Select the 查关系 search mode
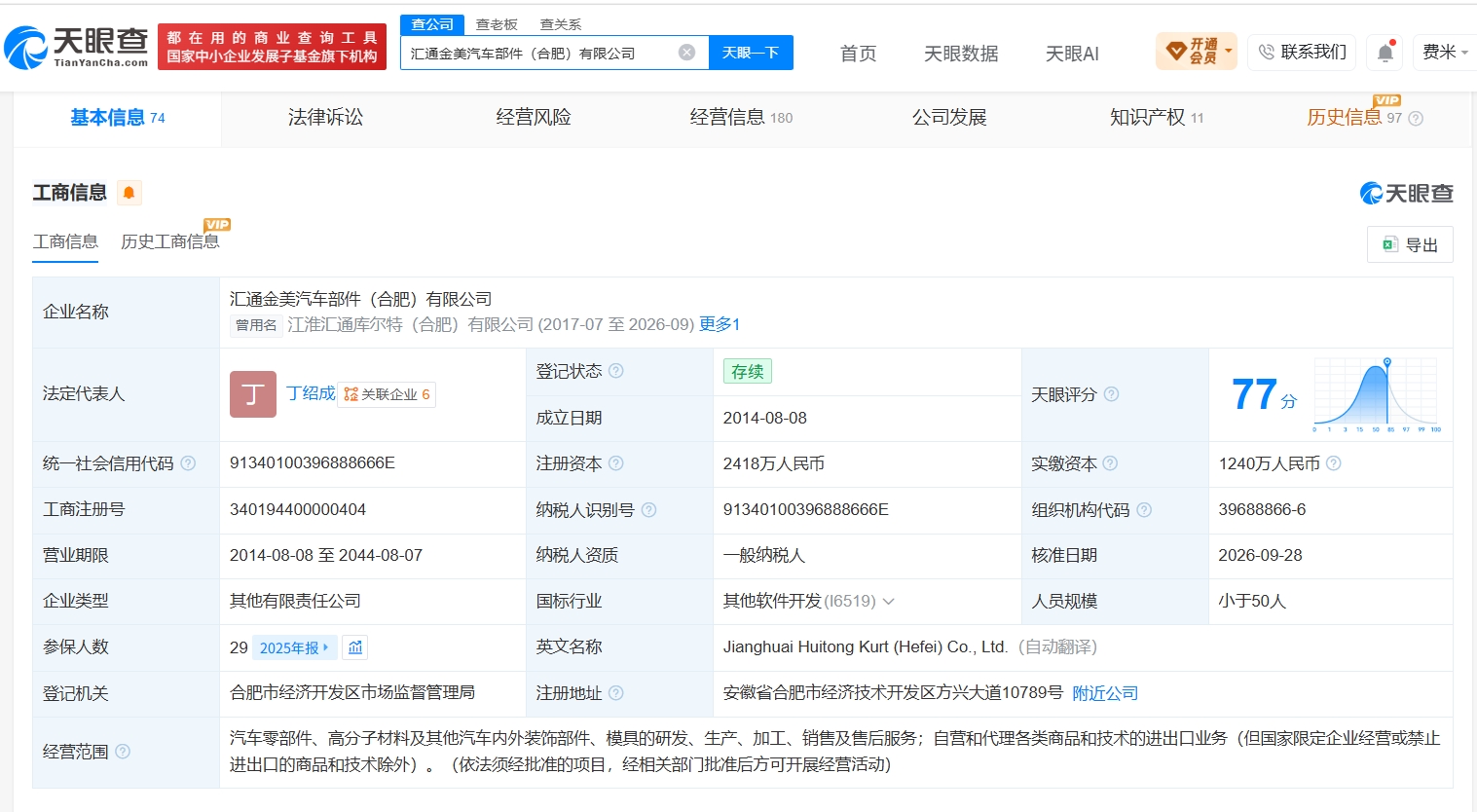1477x812 pixels. point(561,24)
